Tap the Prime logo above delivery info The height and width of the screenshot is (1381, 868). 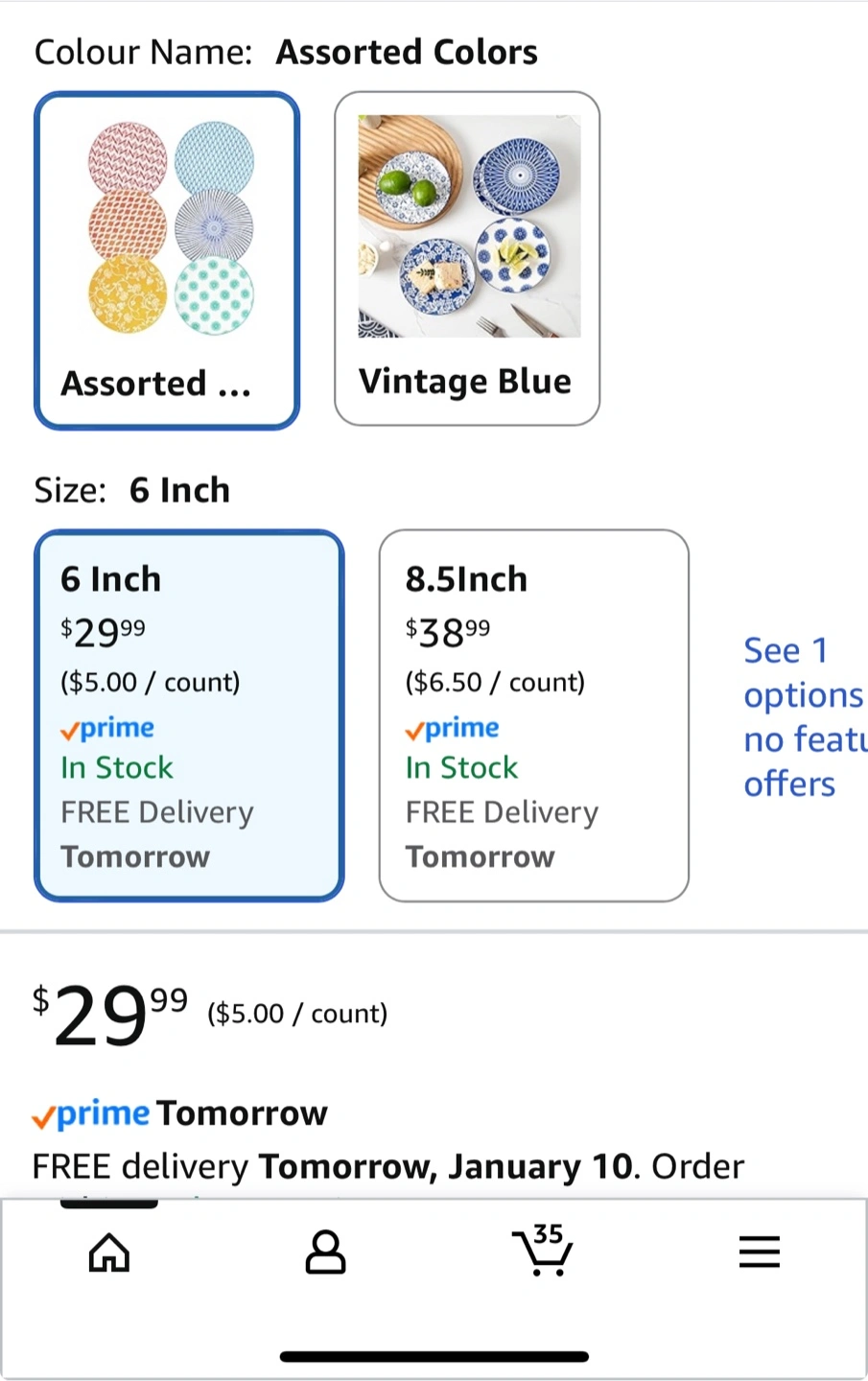91,1114
